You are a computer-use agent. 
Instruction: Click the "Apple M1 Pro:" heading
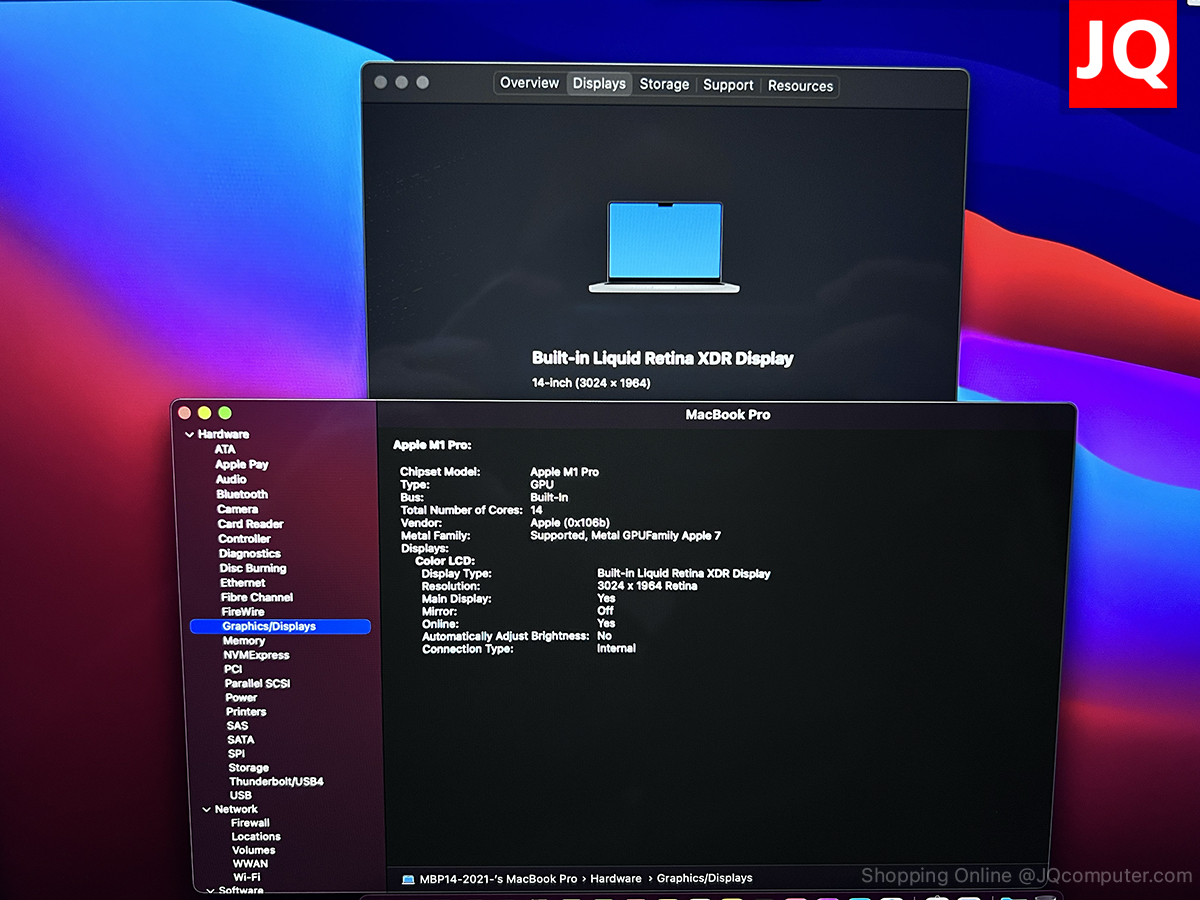pyautogui.click(x=432, y=445)
